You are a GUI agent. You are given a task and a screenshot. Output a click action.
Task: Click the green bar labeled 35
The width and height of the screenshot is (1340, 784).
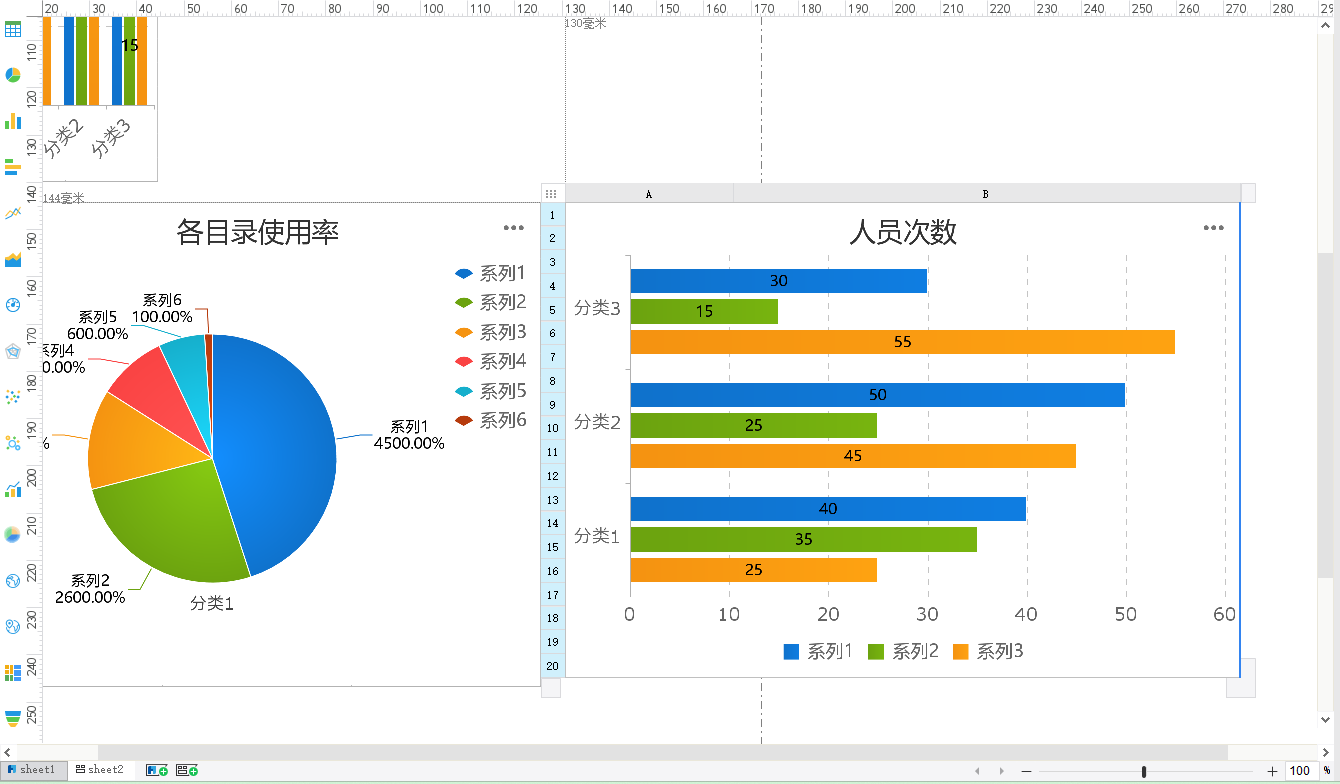click(x=803, y=540)
